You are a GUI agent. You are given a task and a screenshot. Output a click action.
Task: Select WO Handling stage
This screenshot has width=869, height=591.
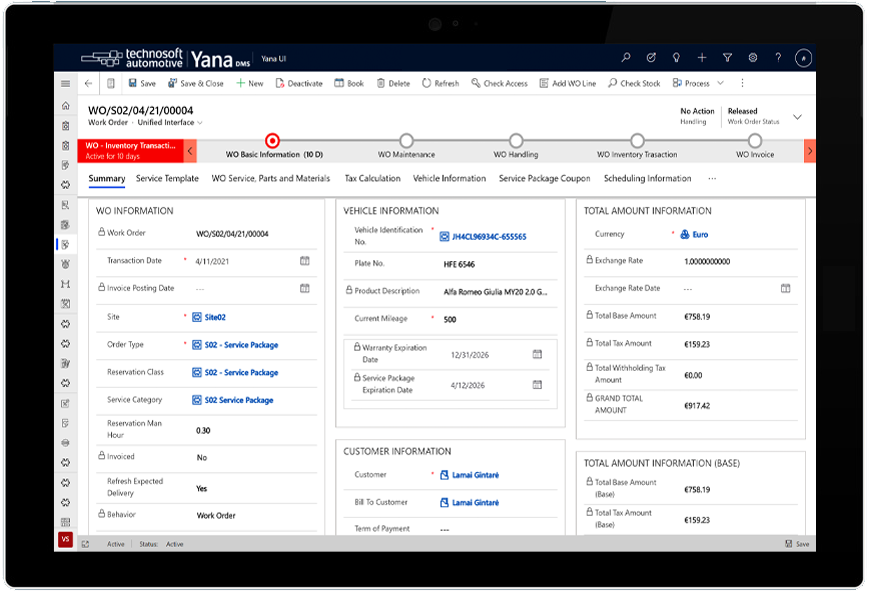pyautogui.click(x=516, y=141)
